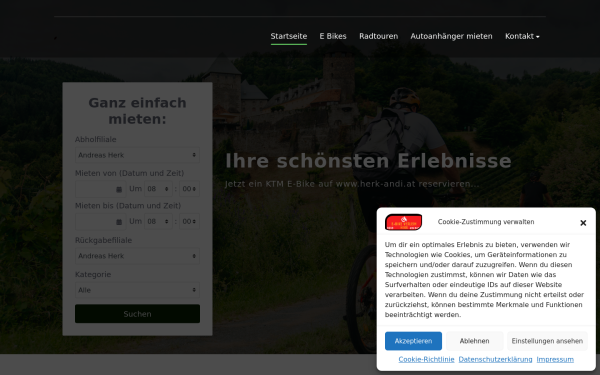Open calendar icon in 'Mieten von' field

pos(119,189)
